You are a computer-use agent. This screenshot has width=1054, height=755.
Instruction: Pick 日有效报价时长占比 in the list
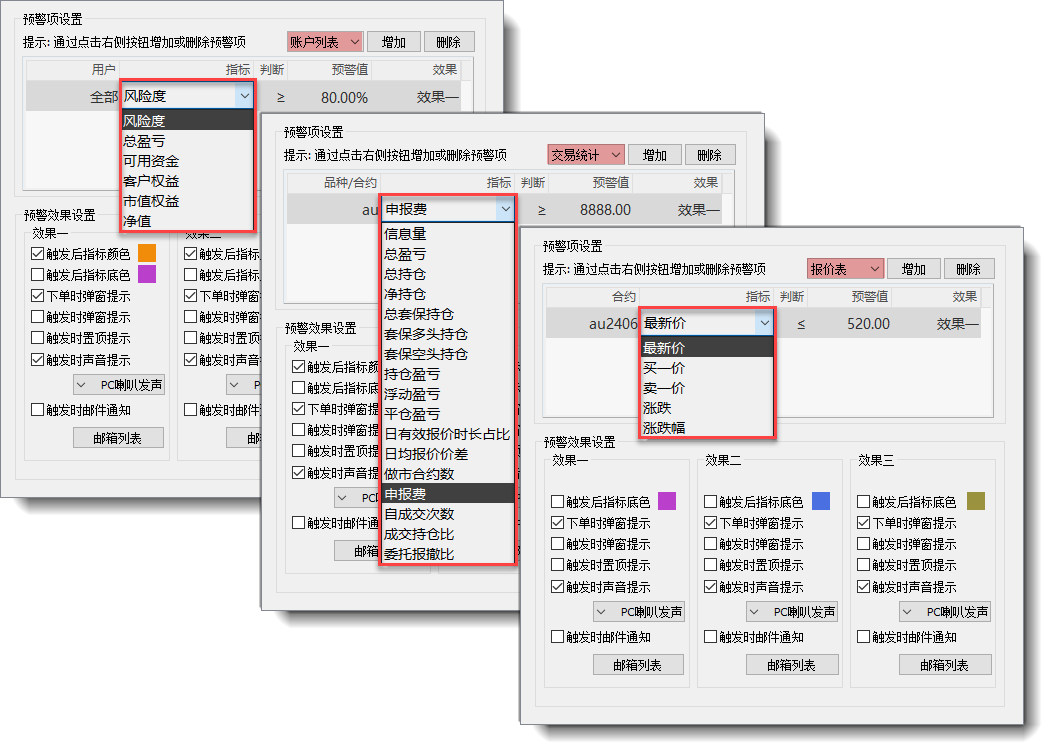448,434
